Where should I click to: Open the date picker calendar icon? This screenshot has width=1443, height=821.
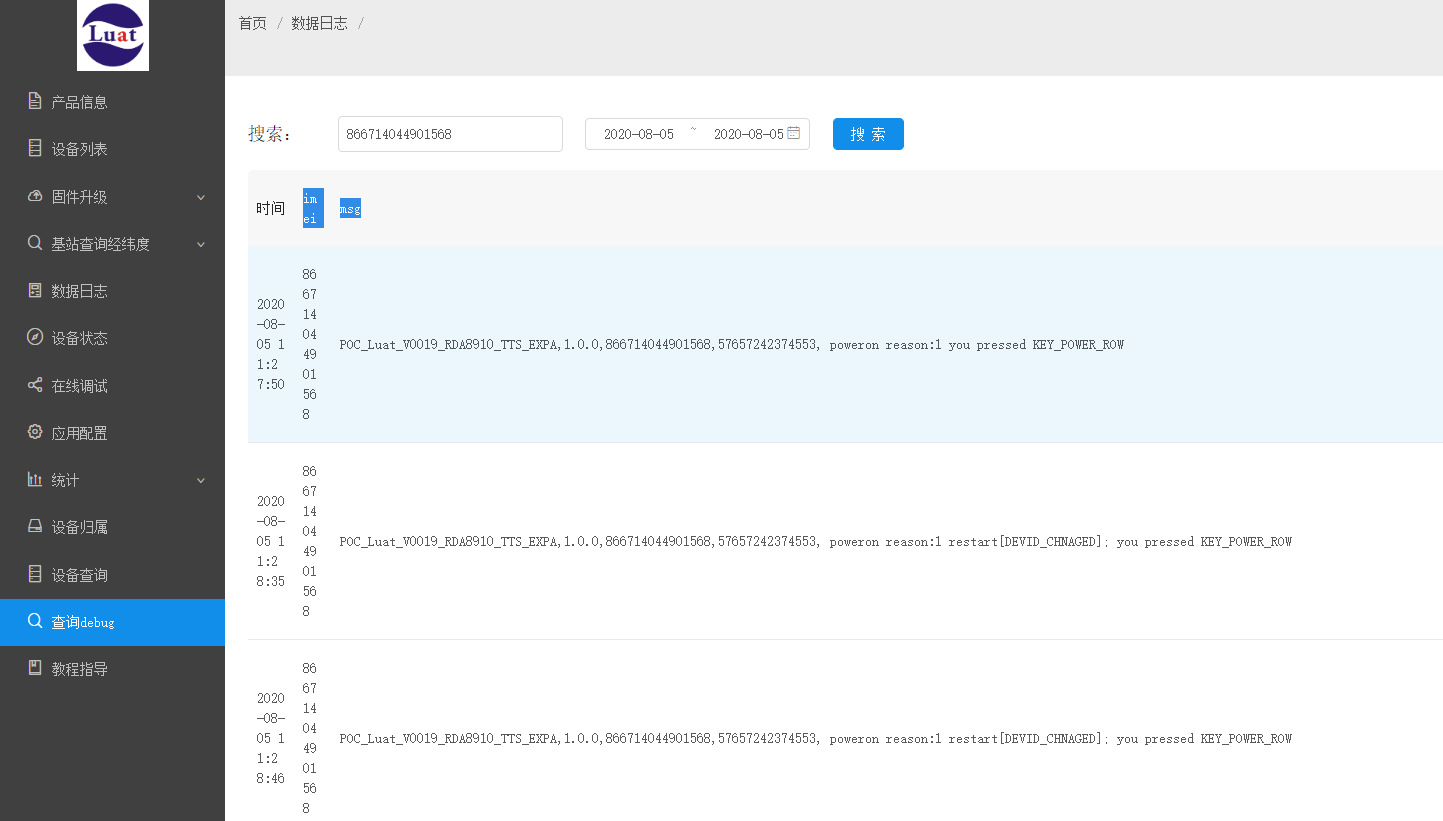tap(794, 133)
